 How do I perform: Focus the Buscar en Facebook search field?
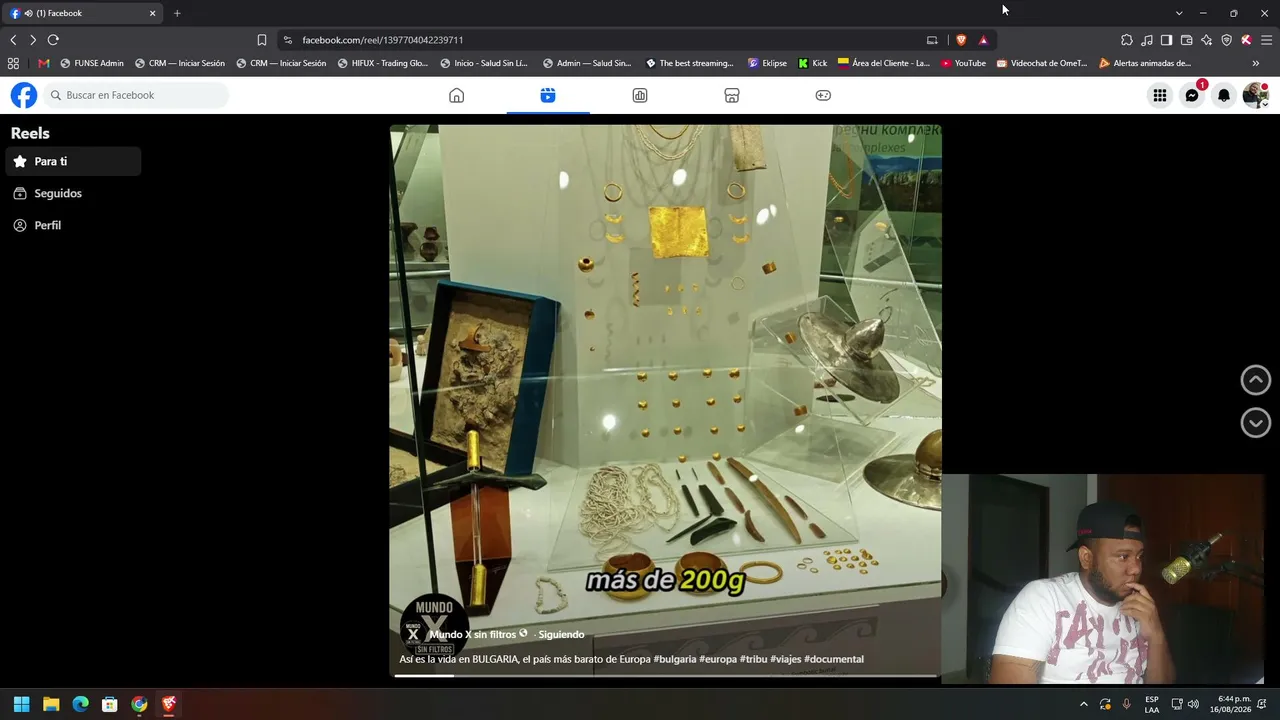click(x=136, y=95)
